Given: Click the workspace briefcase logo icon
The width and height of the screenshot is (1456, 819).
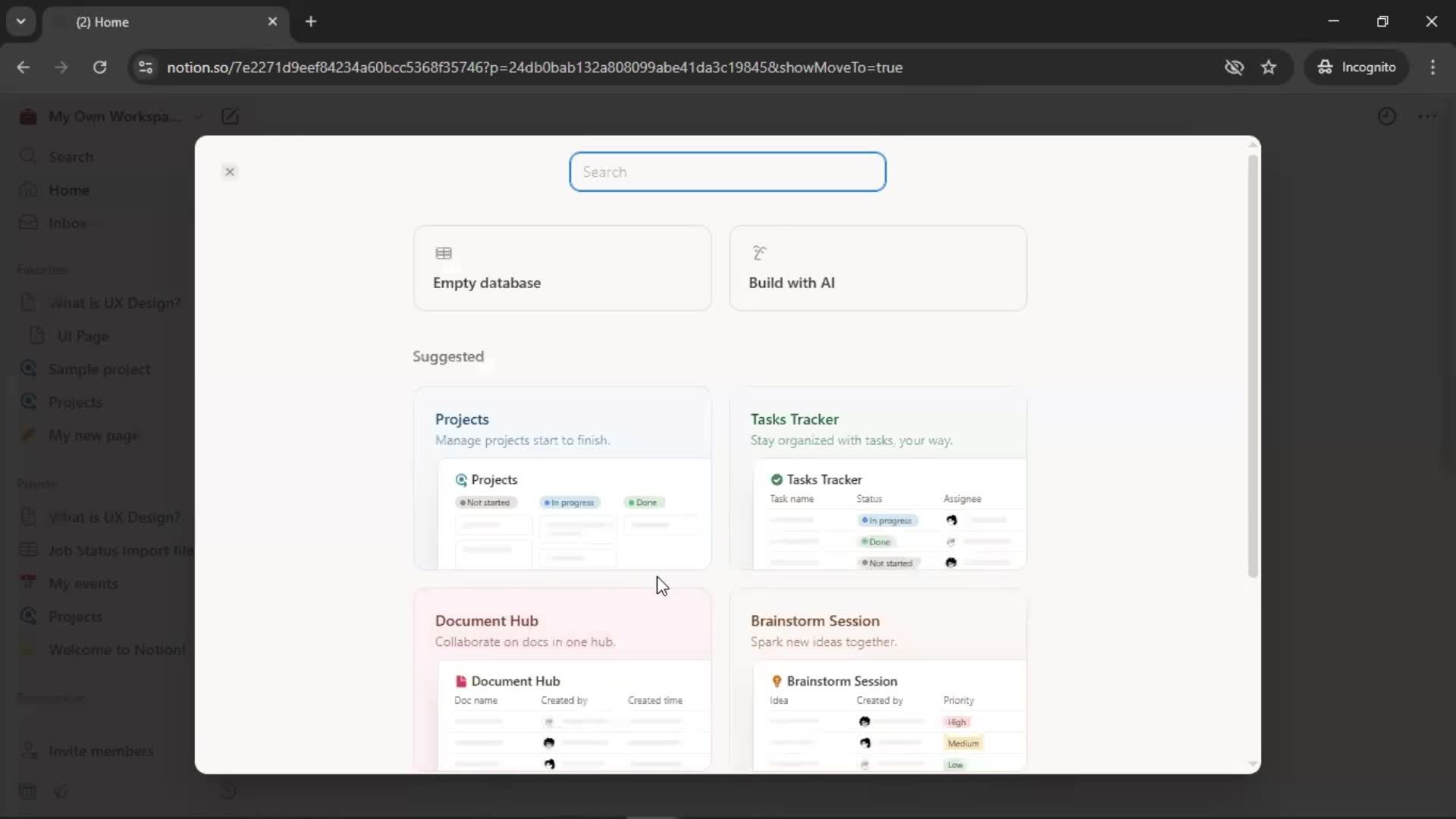Looking at the screenshot, I should tap(28, 116).
